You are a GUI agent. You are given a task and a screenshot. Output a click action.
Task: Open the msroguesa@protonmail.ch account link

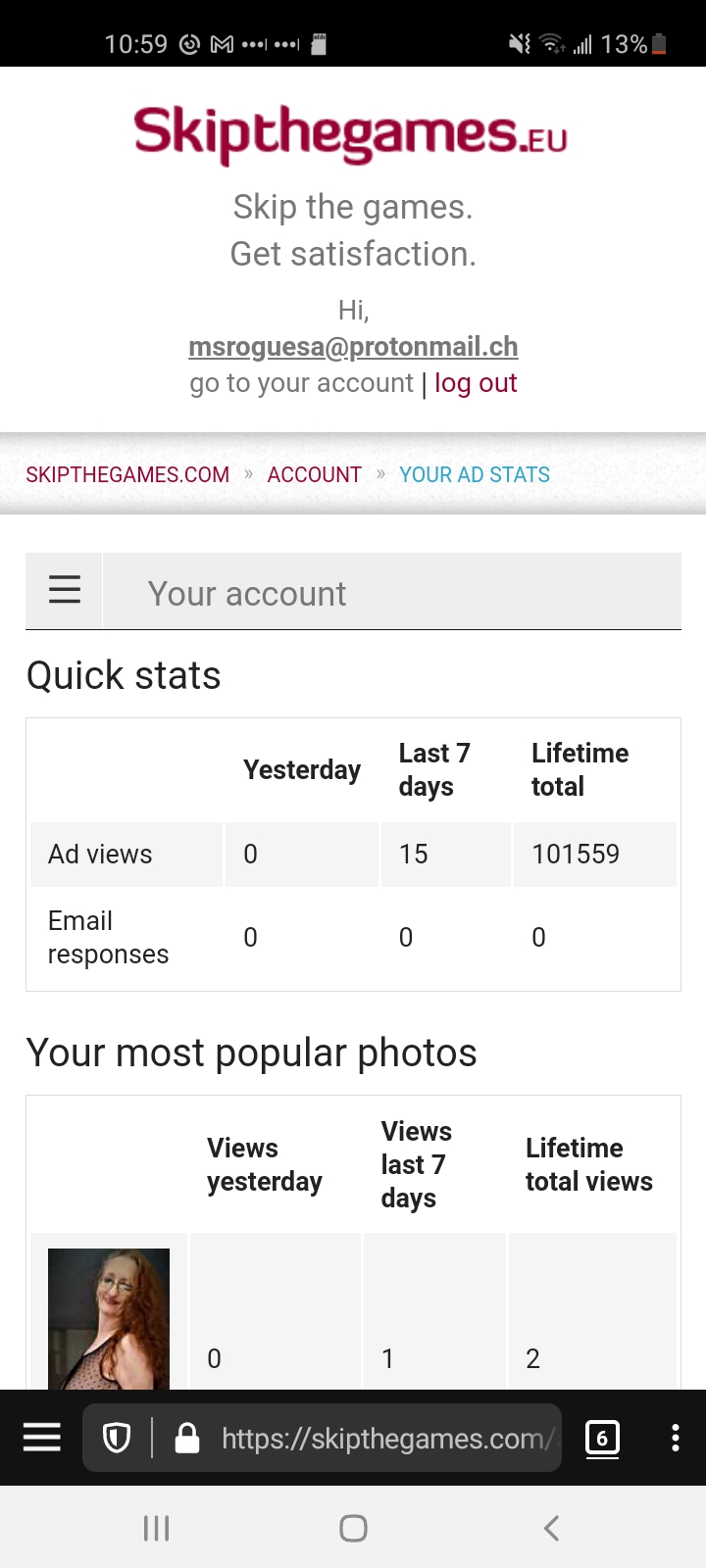coord(353,347)
